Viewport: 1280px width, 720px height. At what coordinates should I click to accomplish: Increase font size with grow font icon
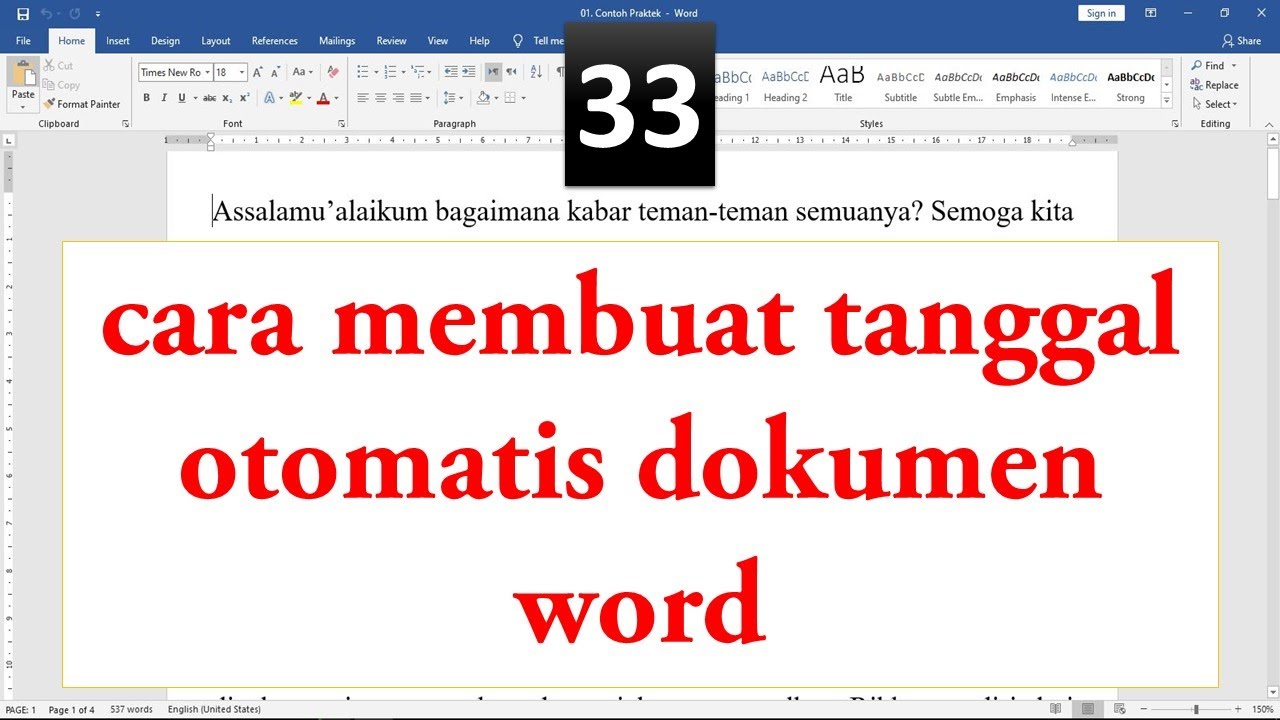click(x=258, y=72)
